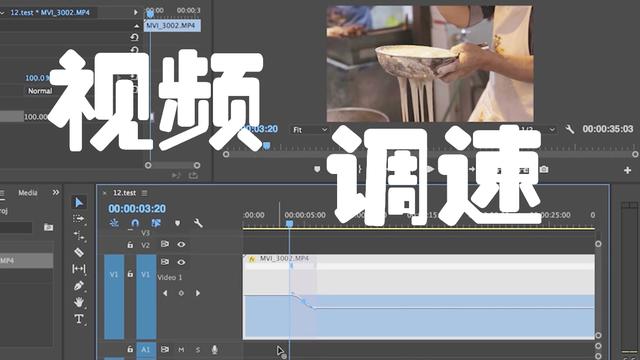Hide the V2 track output eye
Image resolution: width=640 pixels, height=360 pixels.
tap(181, 244)
